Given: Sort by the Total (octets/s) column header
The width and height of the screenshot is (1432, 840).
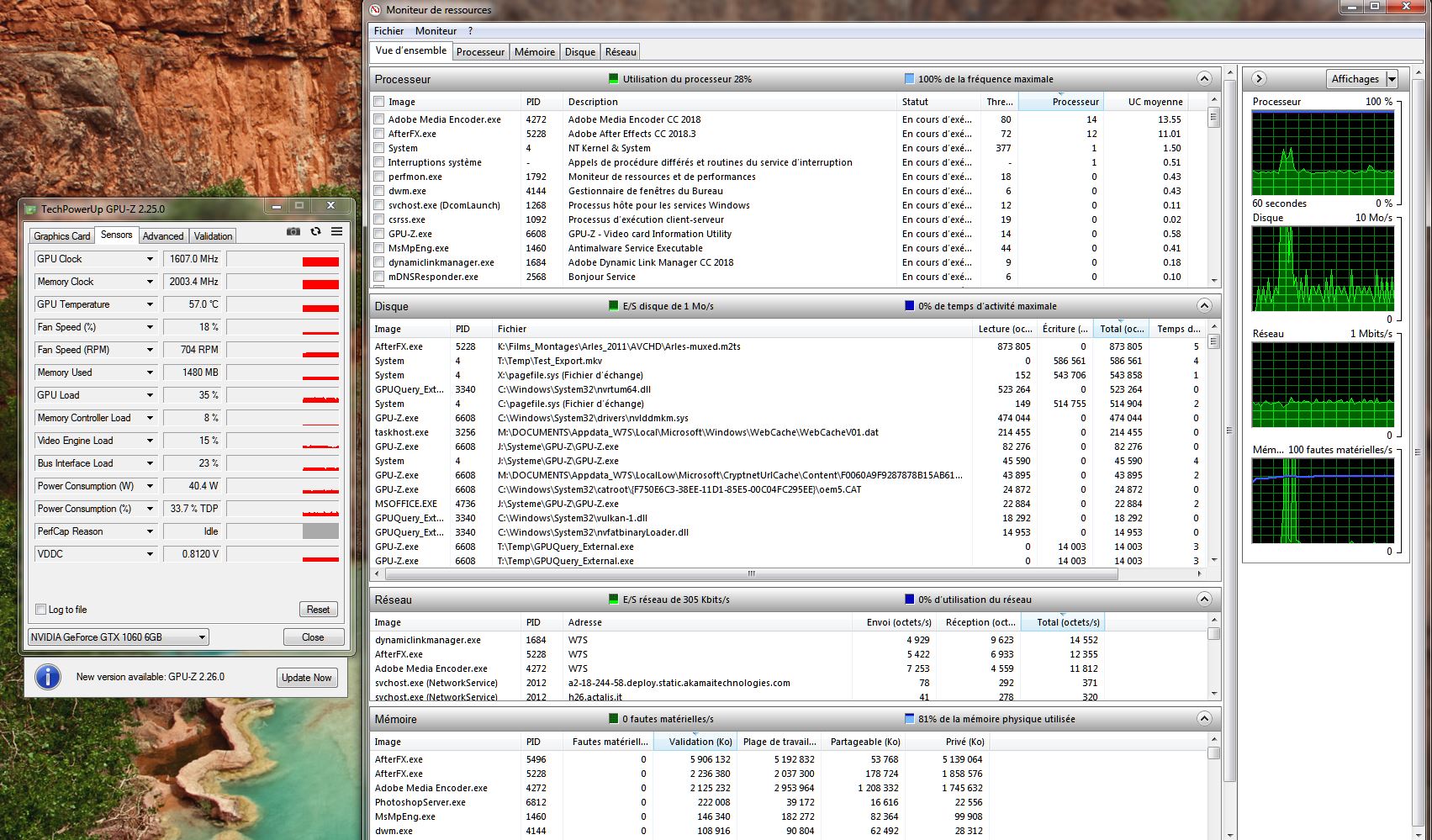Looking at the screenshot, I should tap(1061, 622).
